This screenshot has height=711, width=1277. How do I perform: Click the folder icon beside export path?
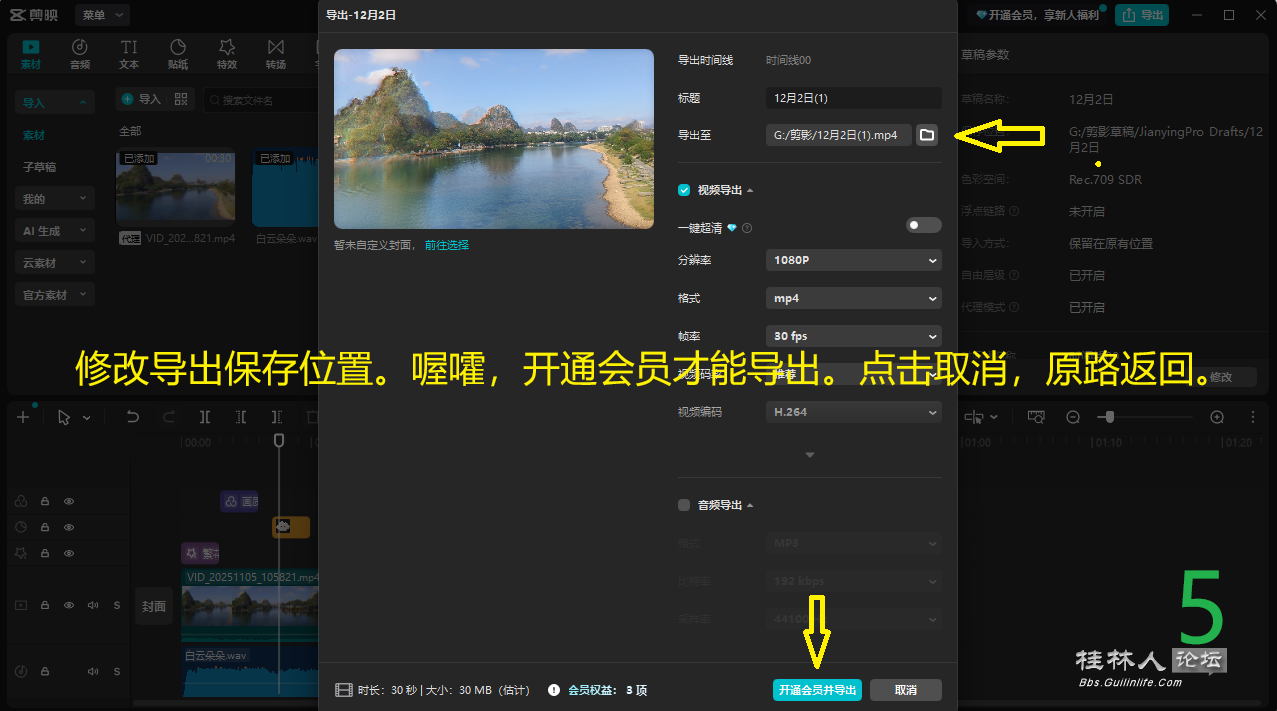927,135
